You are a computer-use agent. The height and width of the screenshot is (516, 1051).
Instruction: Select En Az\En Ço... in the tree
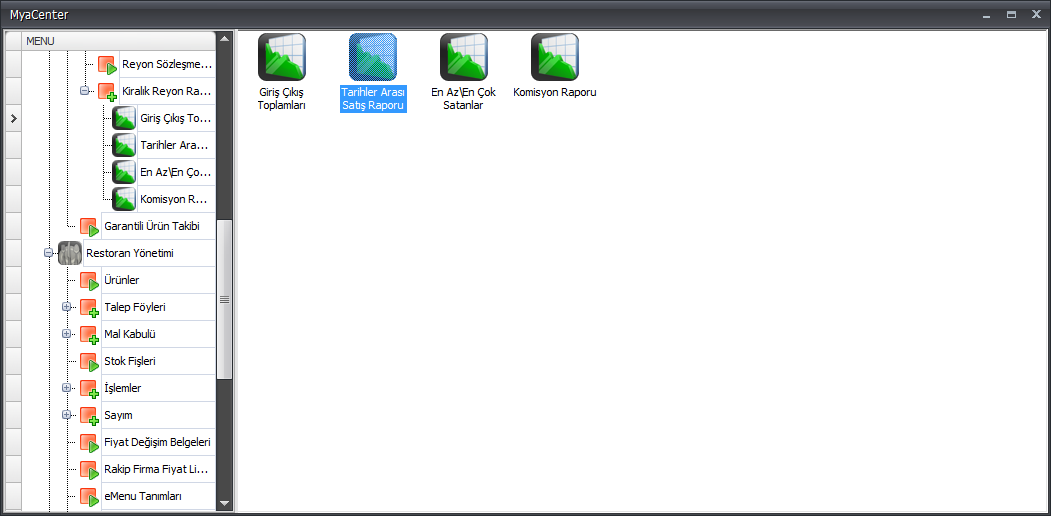click(x=176, y=172)
